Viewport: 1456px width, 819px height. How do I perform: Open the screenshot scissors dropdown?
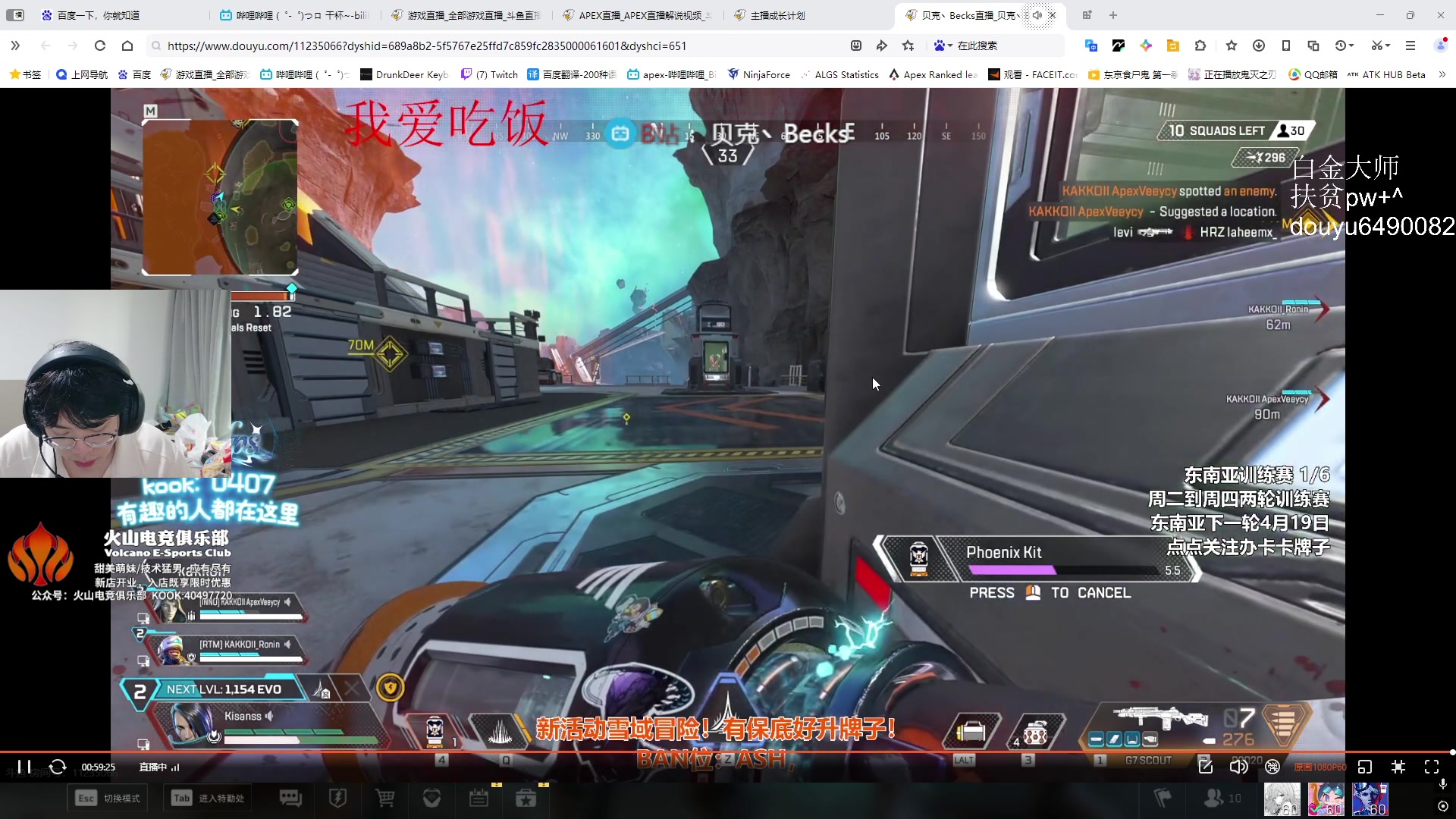[1381, 45]
